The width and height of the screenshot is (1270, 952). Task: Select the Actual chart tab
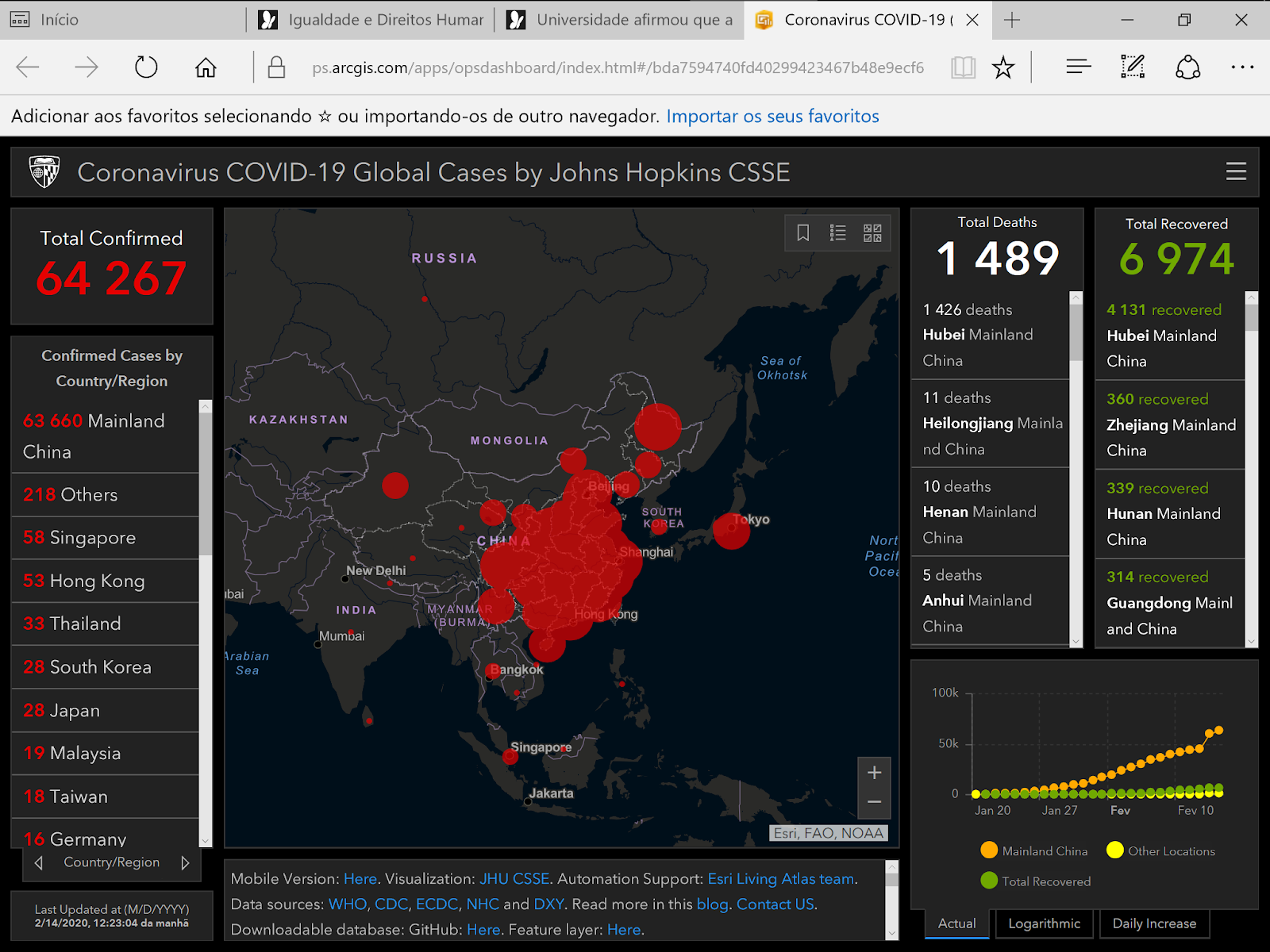tap(957, 923)
